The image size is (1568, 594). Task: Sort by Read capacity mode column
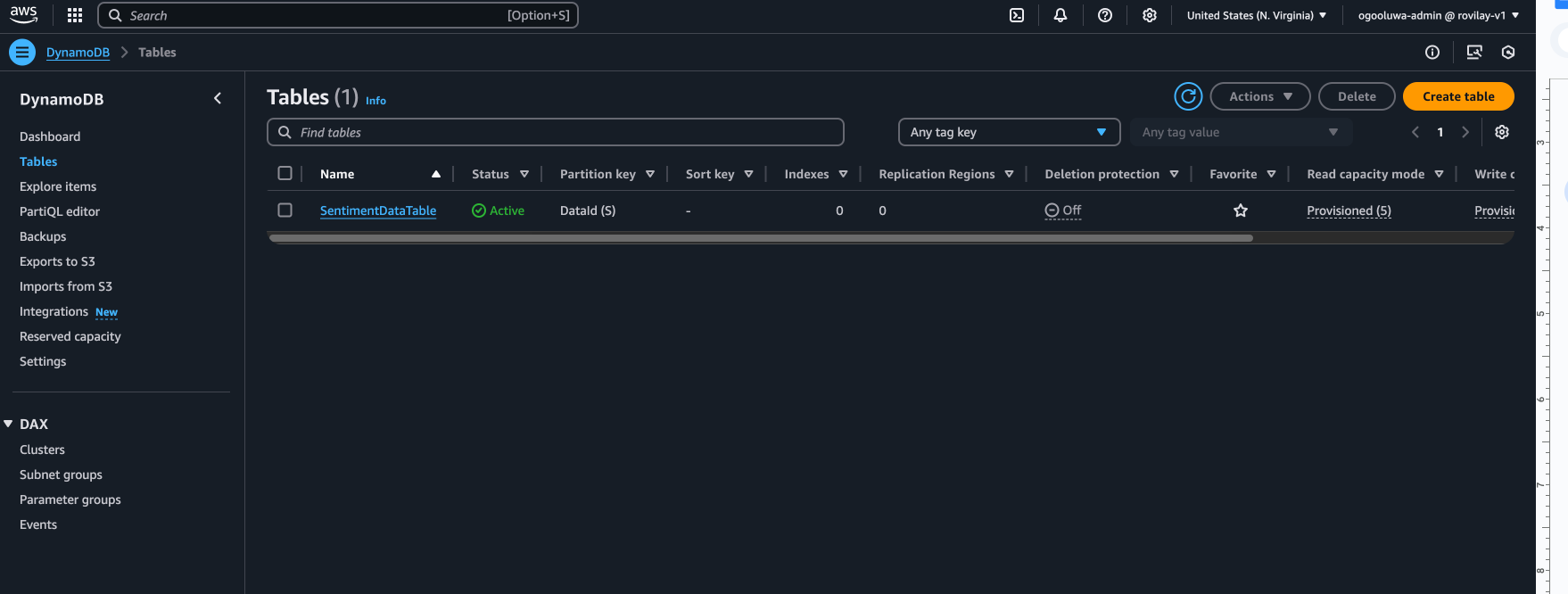1439,174
